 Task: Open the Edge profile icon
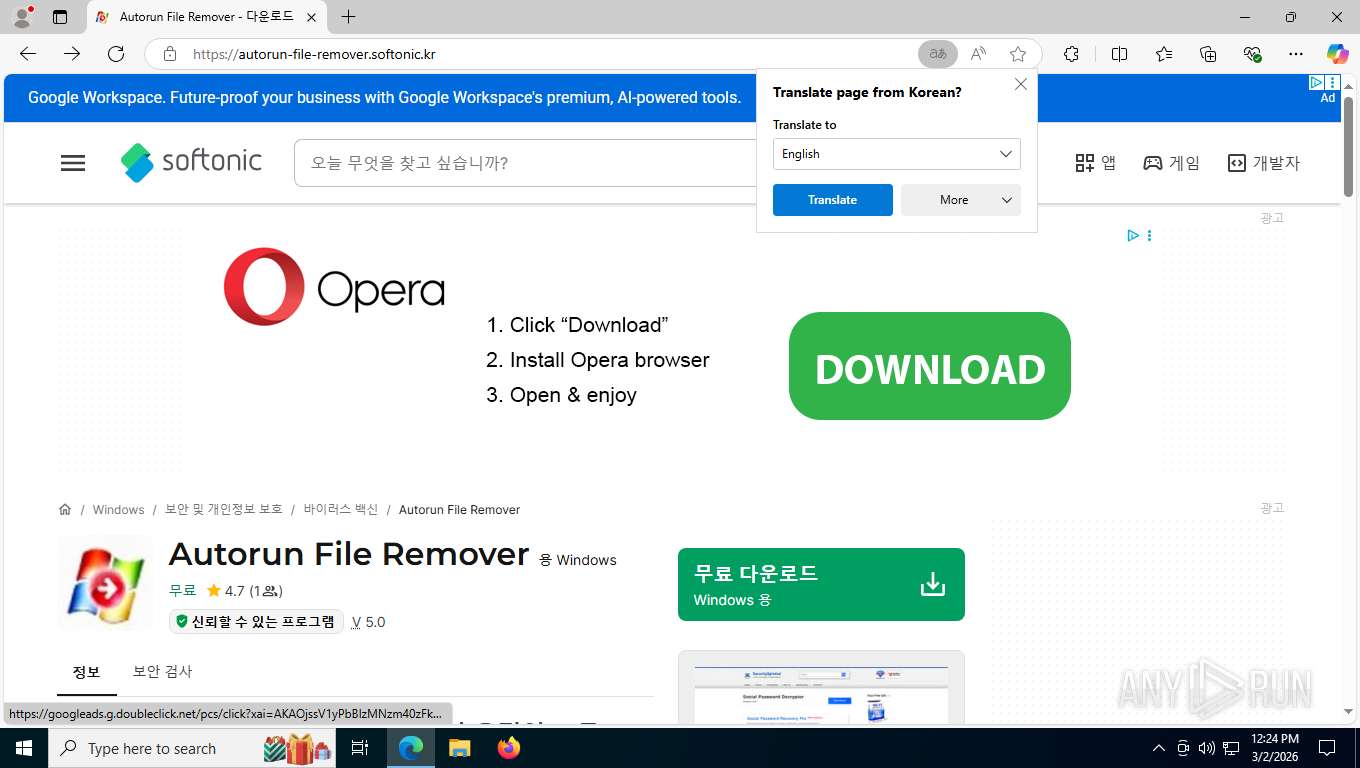pyautogui.click(x=22, y=17)
